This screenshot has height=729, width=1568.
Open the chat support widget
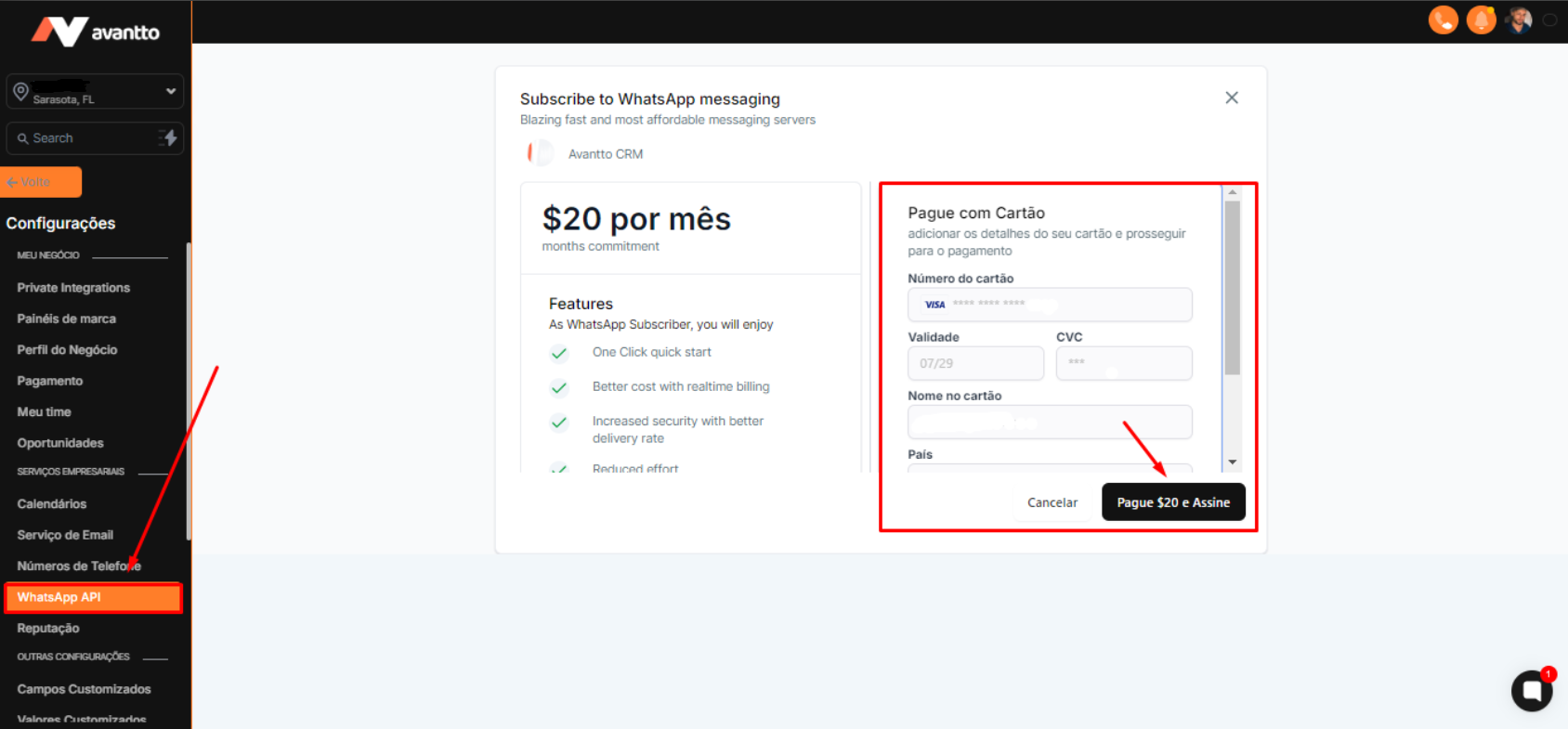(x=1531, y=690)
